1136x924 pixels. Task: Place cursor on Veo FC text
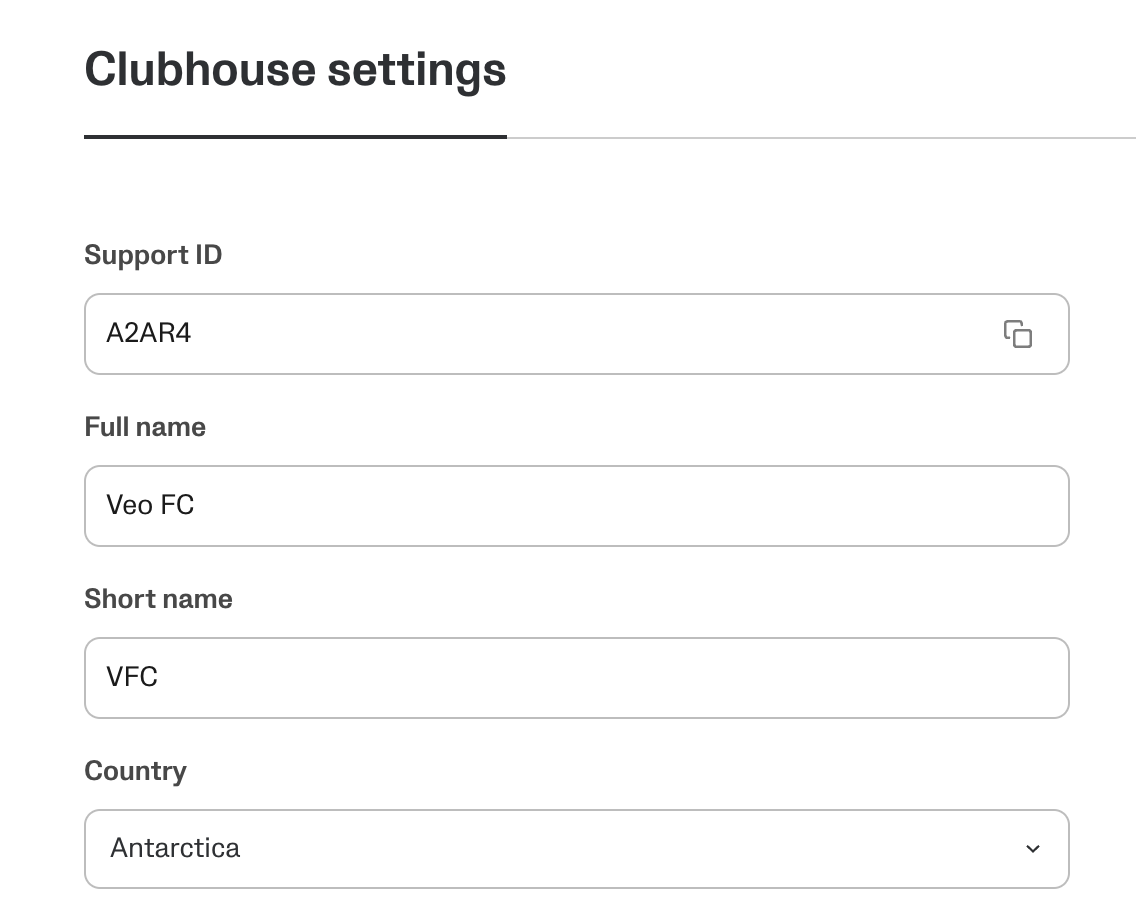tap(150, 505)
